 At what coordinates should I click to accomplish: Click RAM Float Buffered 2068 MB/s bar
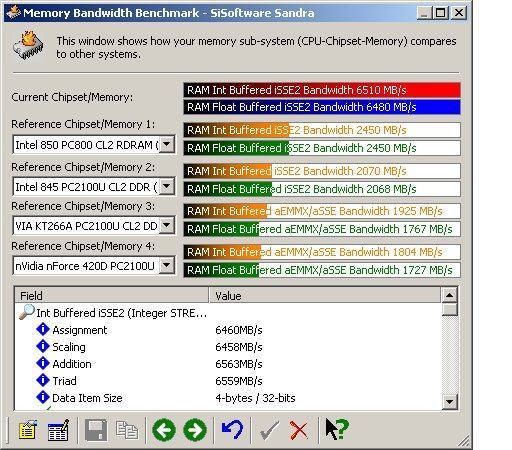click(x=322, y=189)
